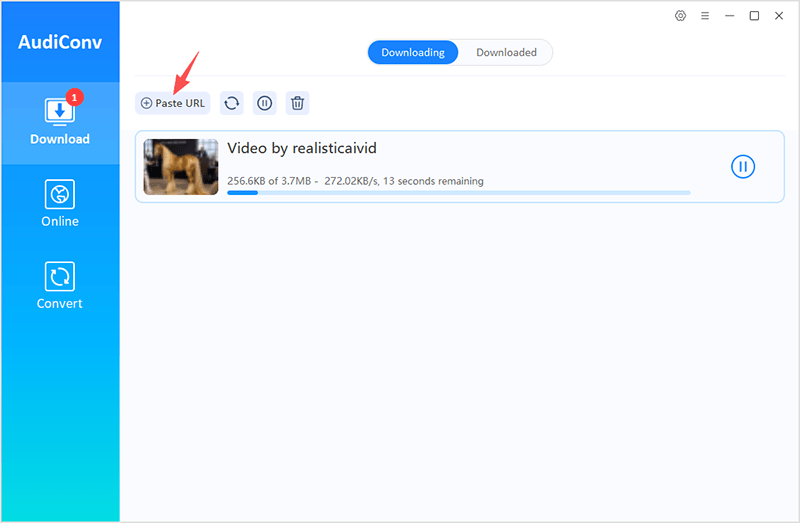The height and width of the screenshot is (523, 800).
Task: Delete downloads with the trash icon
Action: click(297, 103)
